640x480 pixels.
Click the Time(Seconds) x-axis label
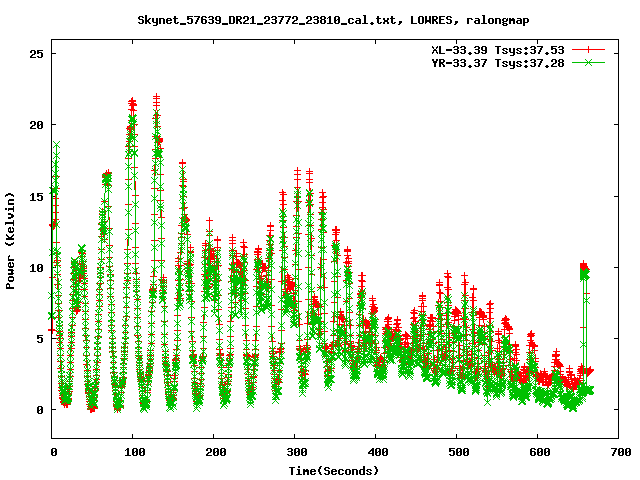coord(333,471)
